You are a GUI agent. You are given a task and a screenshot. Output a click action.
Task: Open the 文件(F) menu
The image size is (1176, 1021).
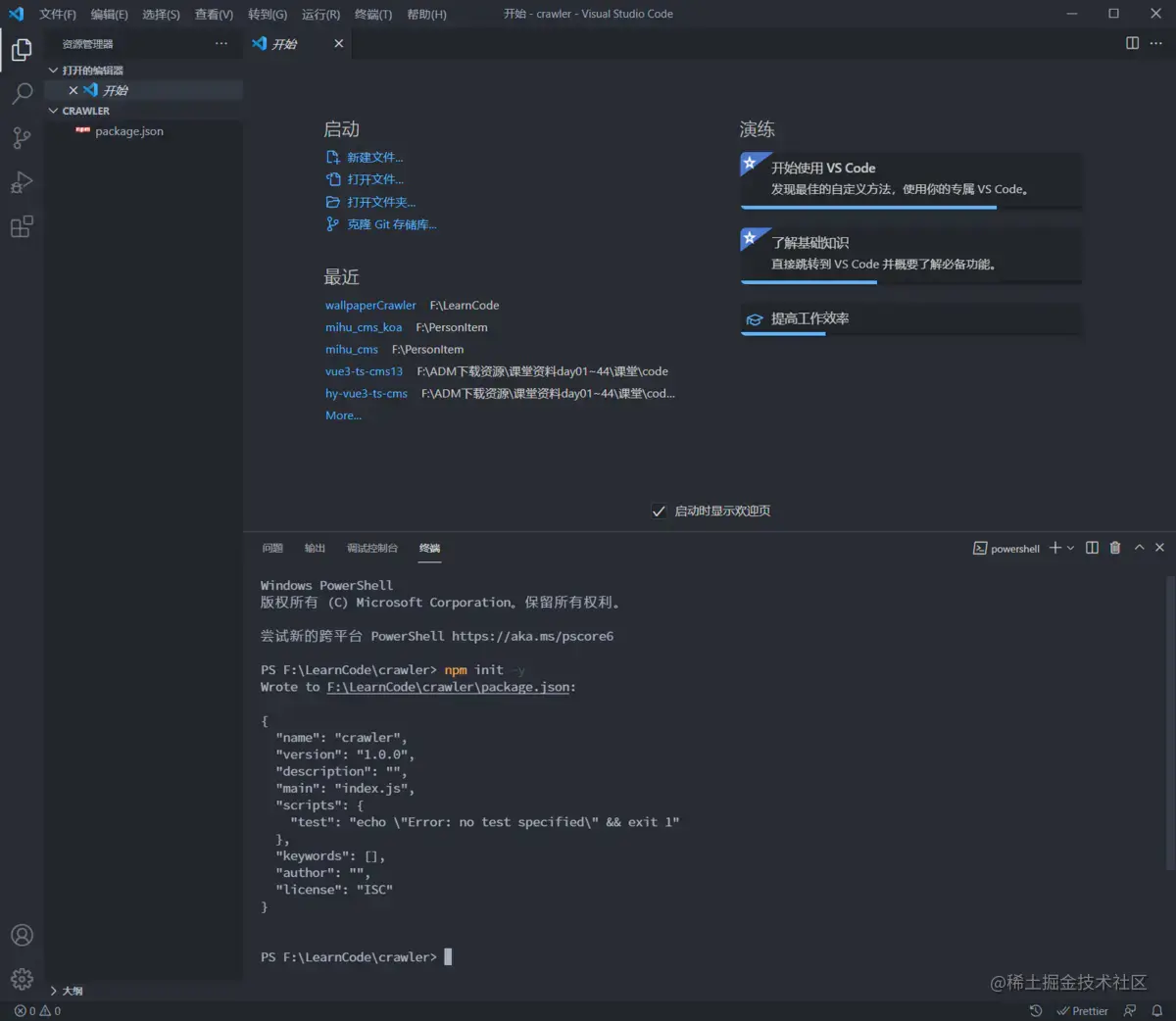(58, 15)
